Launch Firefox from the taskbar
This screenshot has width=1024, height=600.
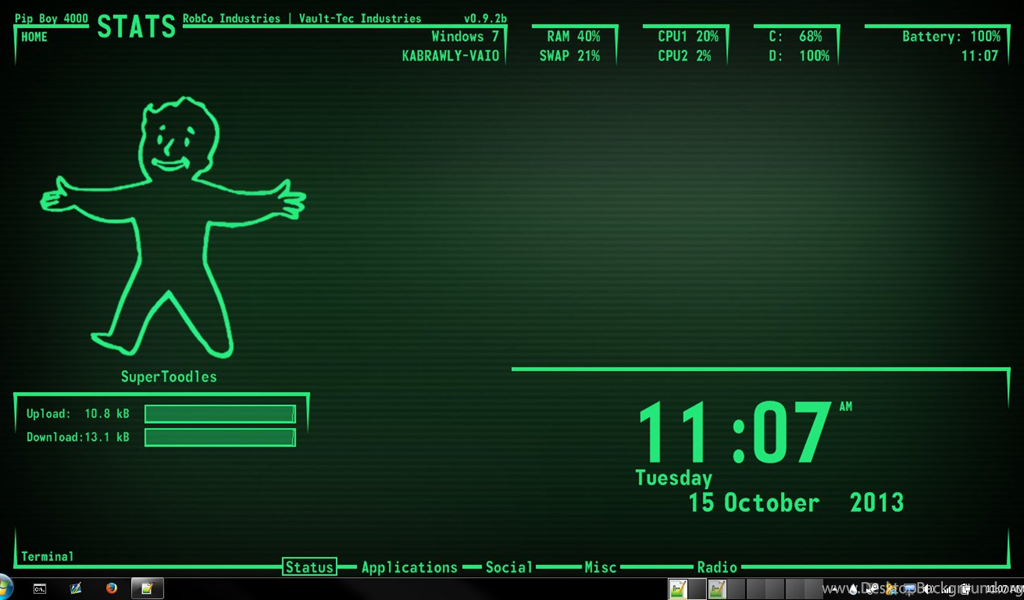click(112, 588)
